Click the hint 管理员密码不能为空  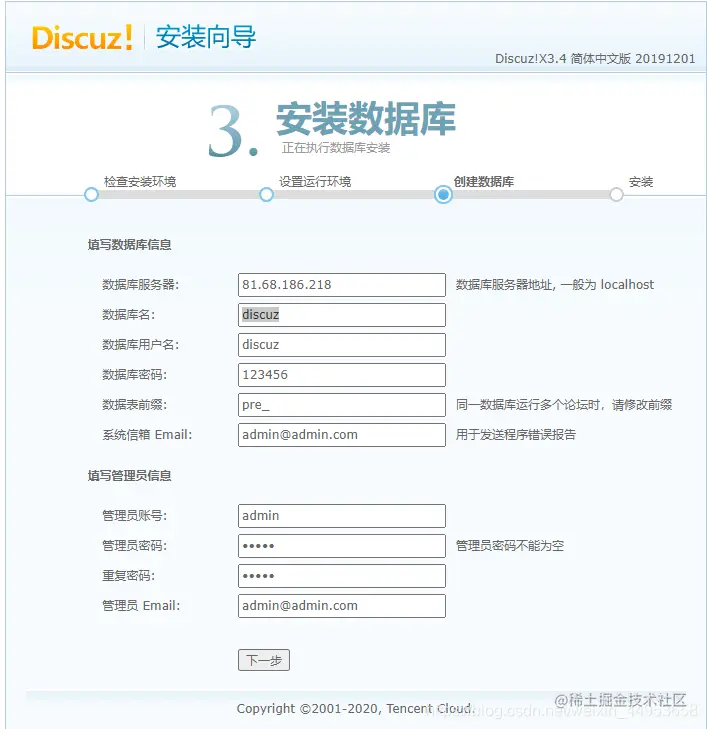(509, 546)
